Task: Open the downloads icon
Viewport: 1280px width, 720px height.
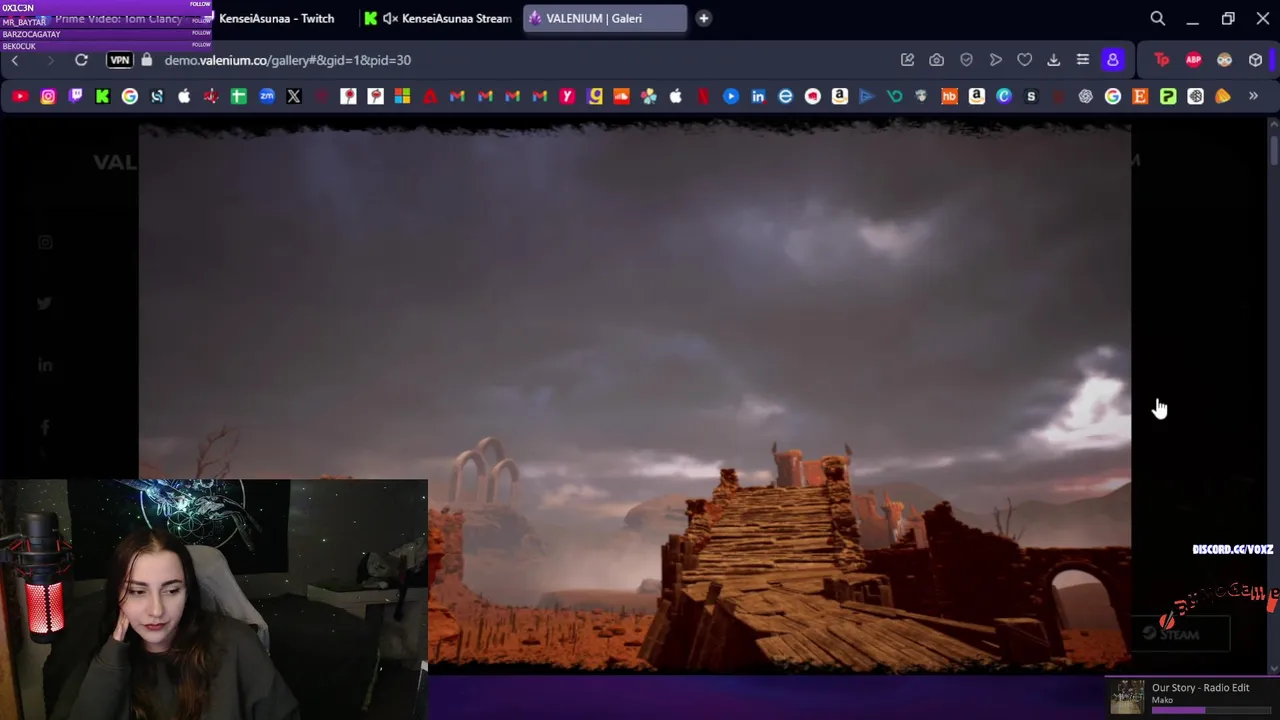Action: click(1053, 60)
